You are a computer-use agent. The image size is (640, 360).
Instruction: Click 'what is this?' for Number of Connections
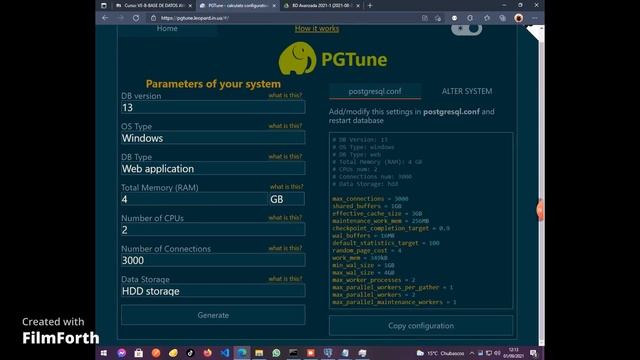285,248
